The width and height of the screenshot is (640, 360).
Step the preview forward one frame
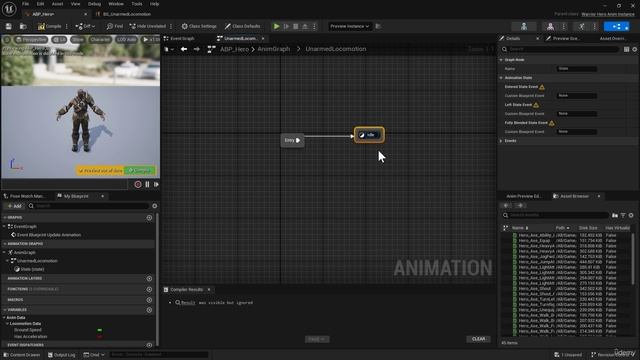[156, 184]
